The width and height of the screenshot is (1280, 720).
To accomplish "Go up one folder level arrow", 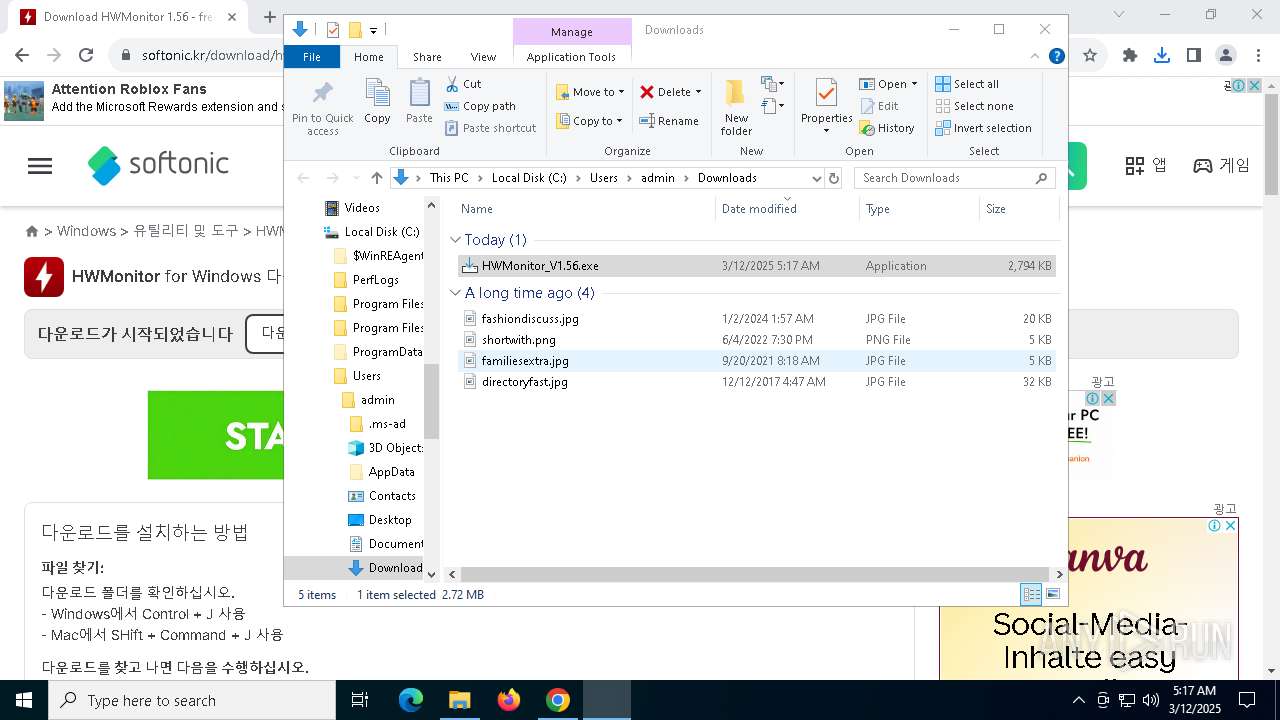I will pos(377,178).
